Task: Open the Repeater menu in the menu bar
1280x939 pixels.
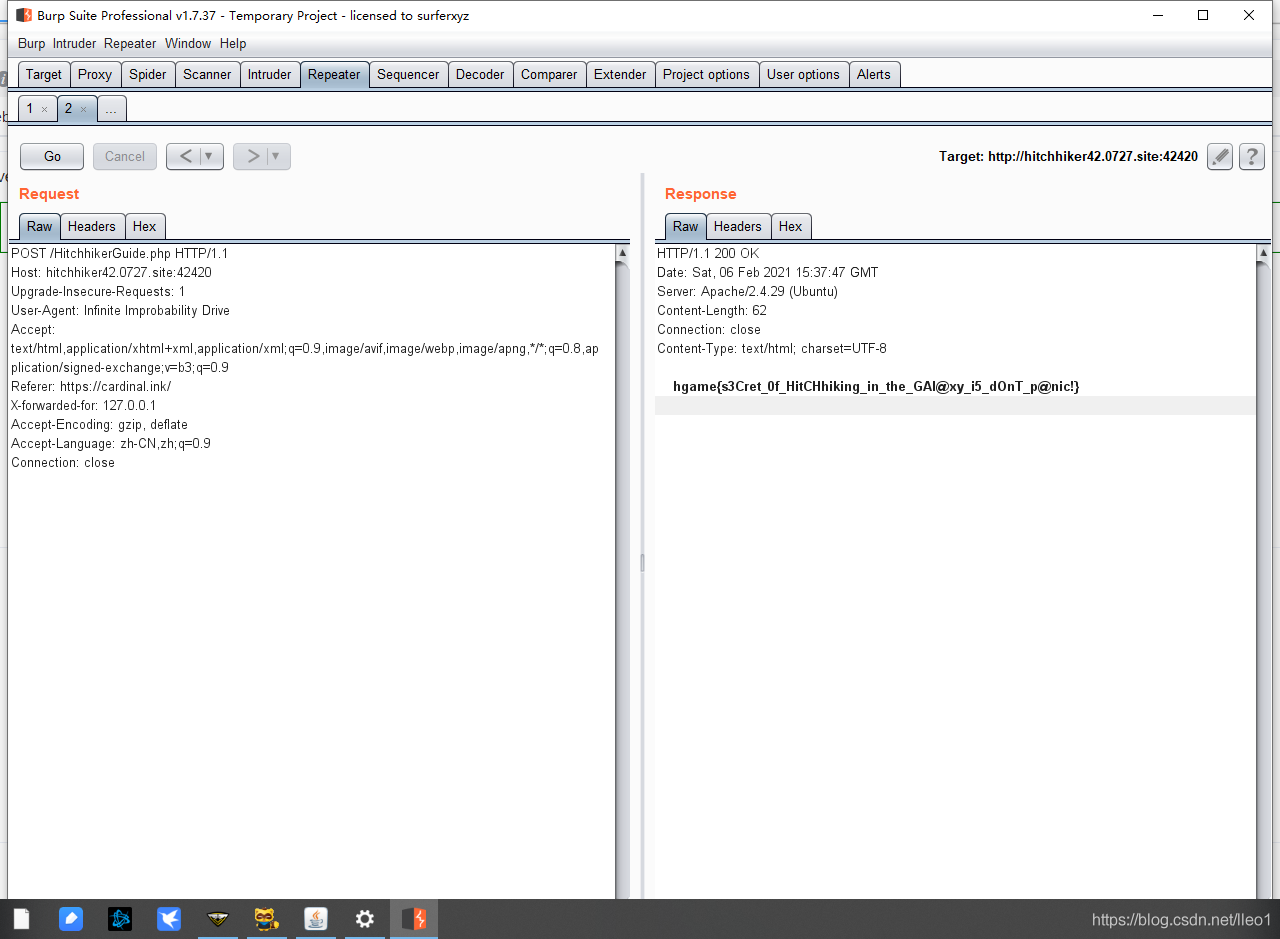Action: [130, 44]
